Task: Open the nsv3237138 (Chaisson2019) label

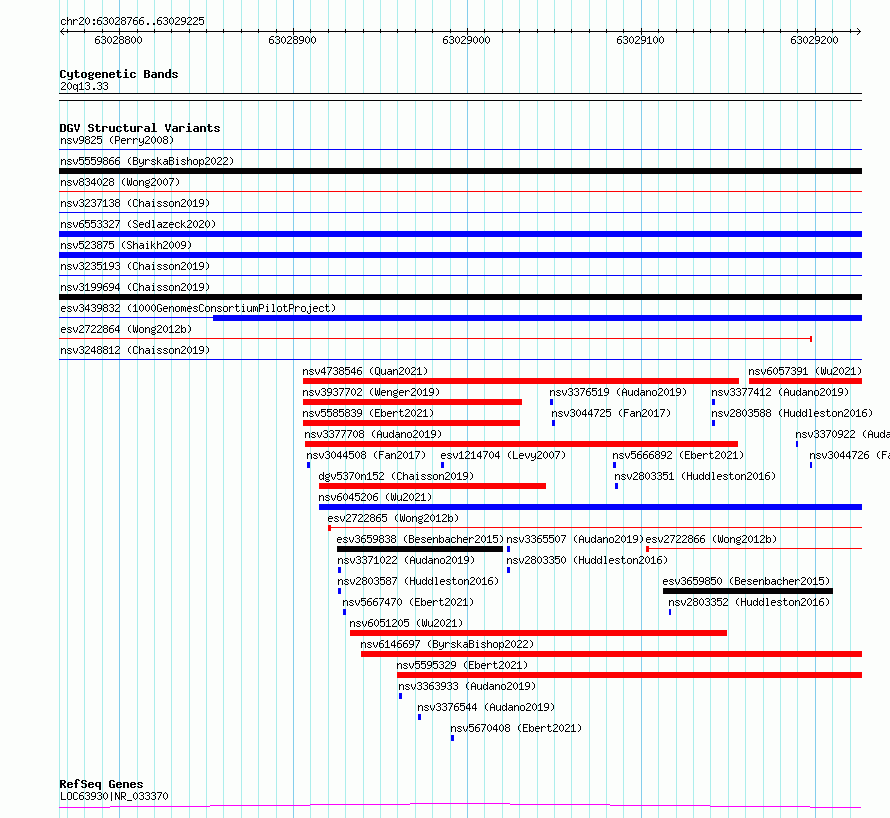Action: (135, 203)
